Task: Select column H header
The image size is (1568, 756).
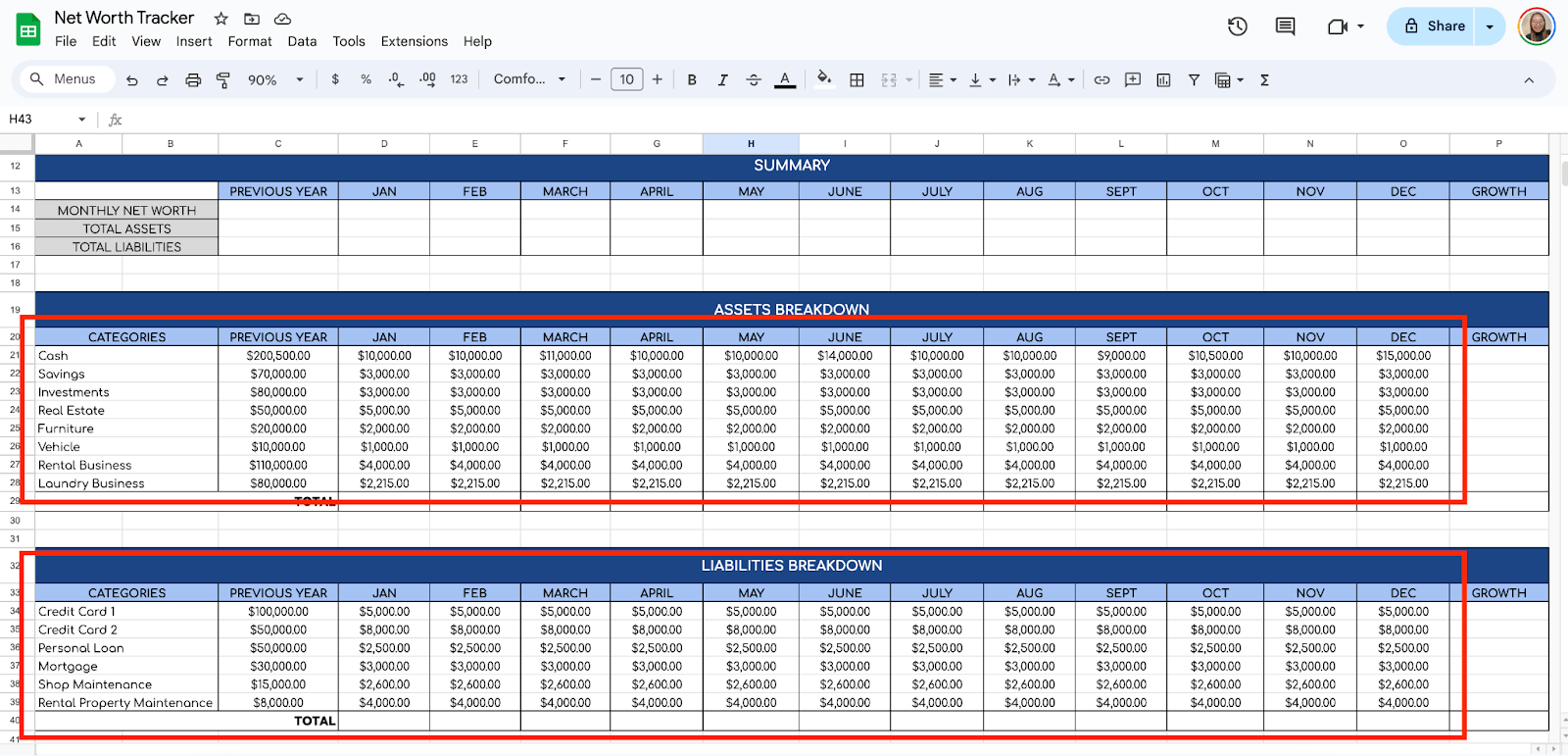Action: pyautogui.click(x=751, y=144)
